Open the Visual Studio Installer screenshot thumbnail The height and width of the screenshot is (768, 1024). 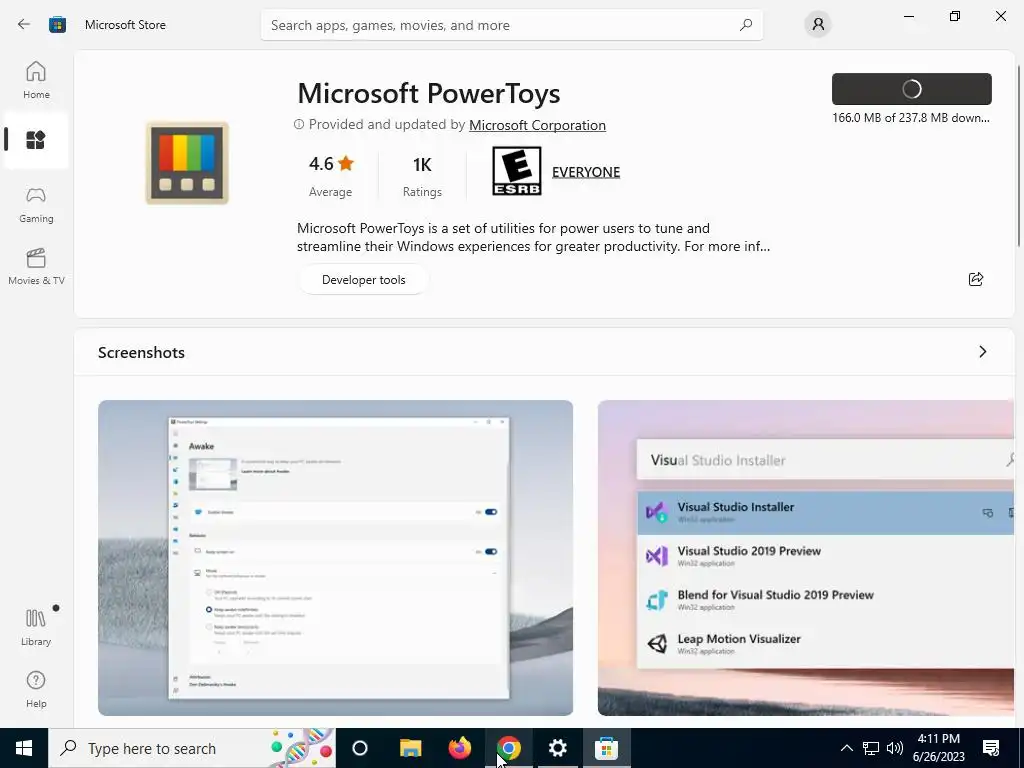806,558
